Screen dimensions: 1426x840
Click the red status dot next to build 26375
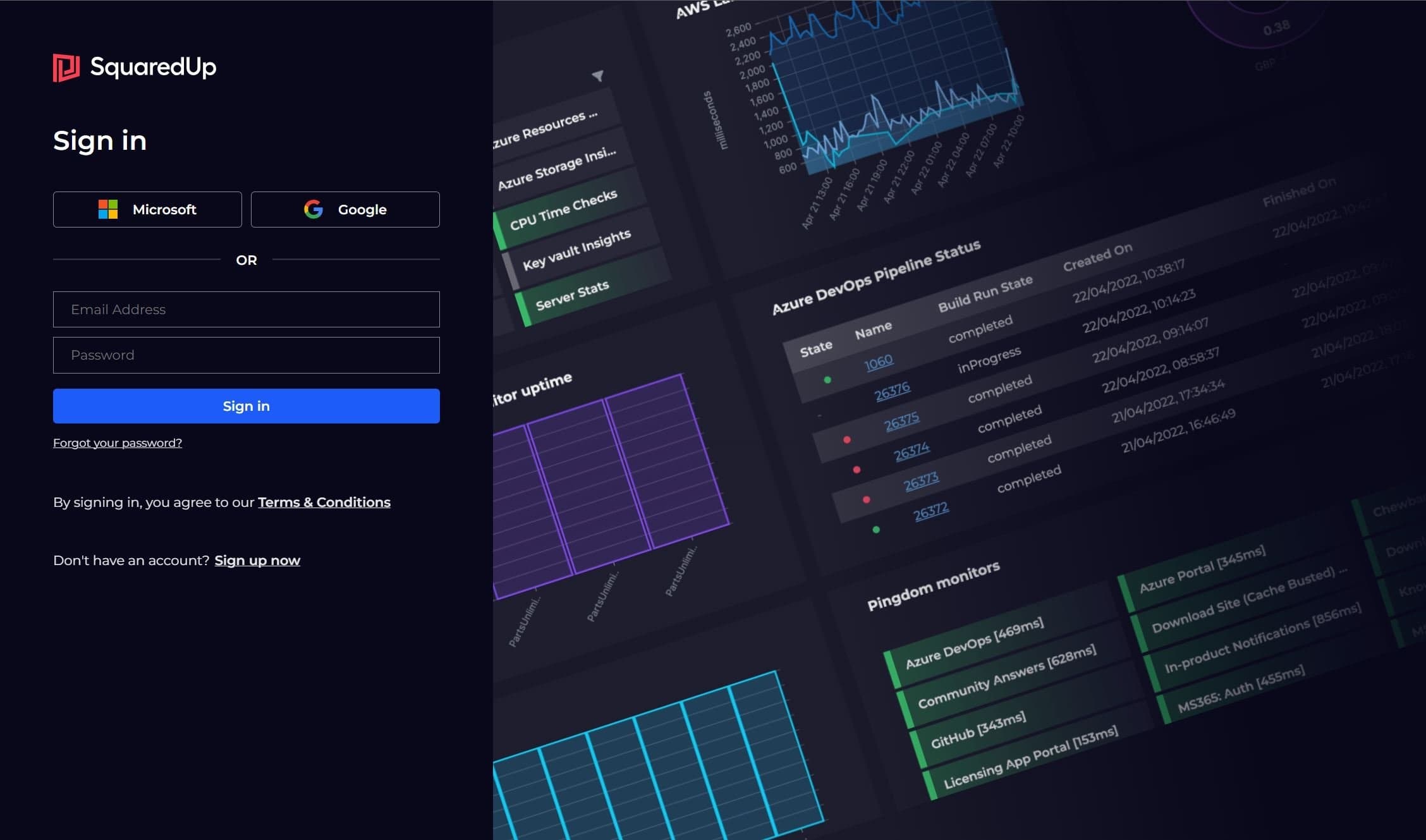tap(847, 441)
